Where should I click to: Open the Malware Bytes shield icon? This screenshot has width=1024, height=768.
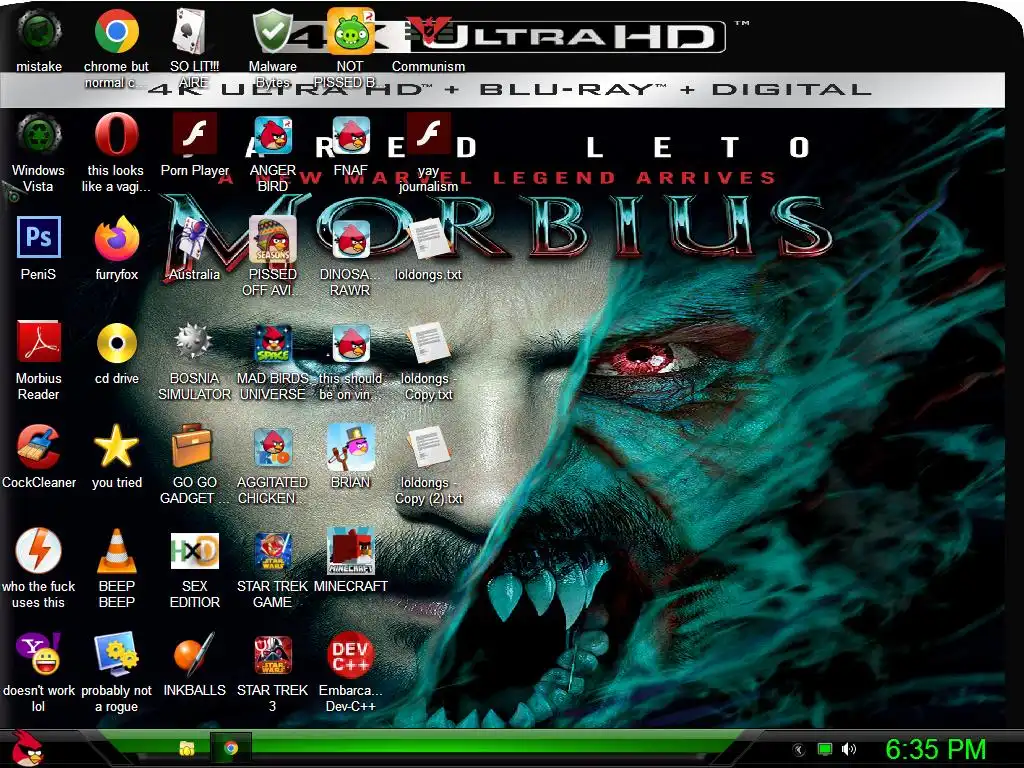[272, 31]
